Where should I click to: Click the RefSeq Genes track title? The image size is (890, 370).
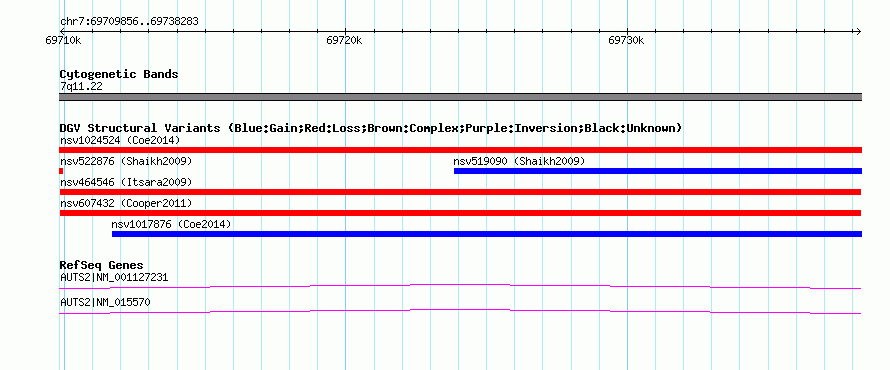[x=101, y=265]
